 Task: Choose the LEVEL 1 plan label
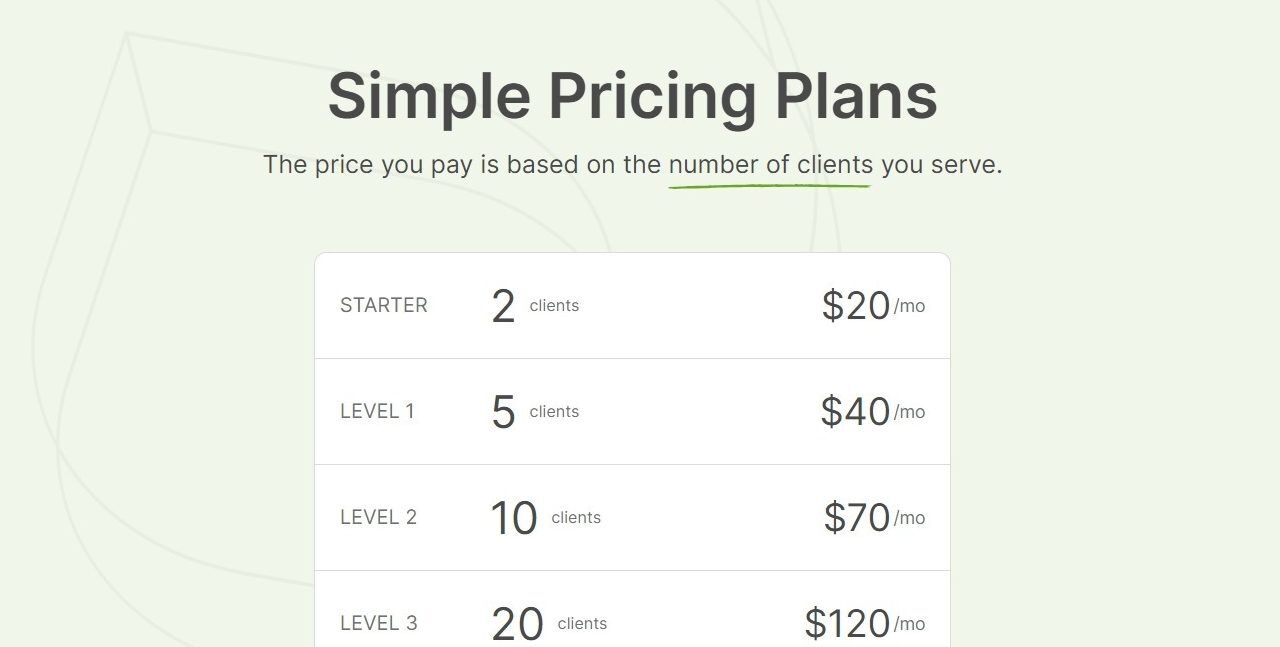377,412
